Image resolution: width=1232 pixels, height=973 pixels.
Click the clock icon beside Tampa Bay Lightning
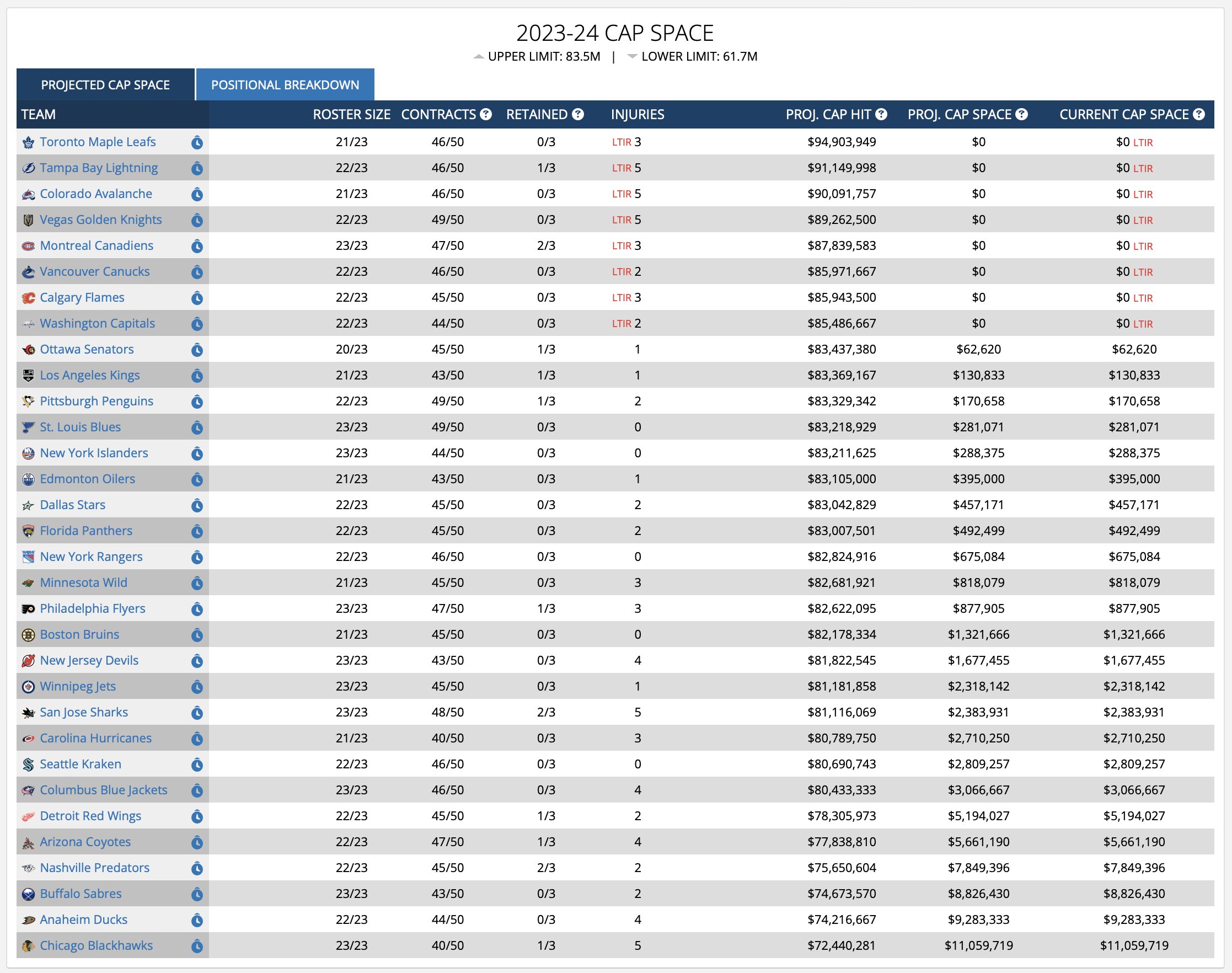pos(197,168)
